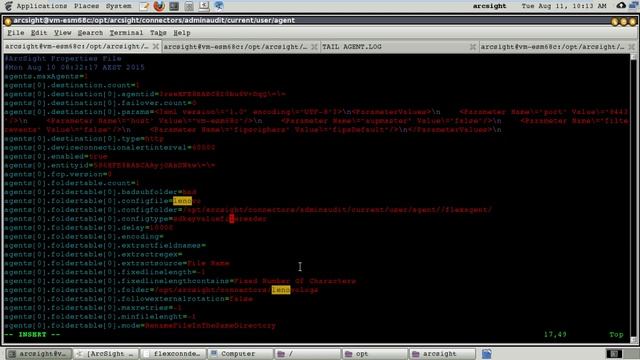Open the '/' folder window from taskbar
640x360 pixels.
pos(307,353)
